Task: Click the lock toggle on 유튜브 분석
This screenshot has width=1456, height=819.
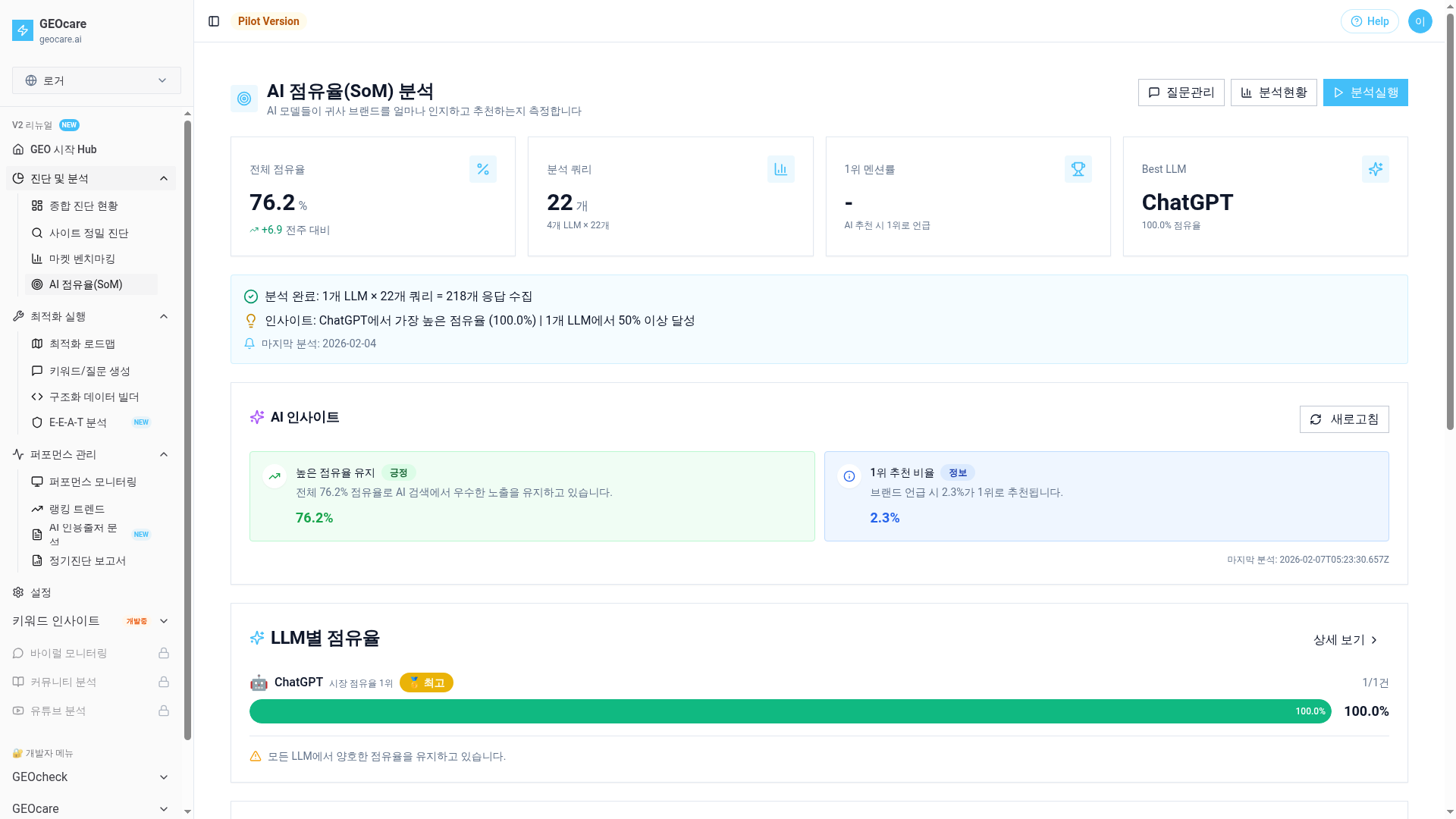Action: 164,711
